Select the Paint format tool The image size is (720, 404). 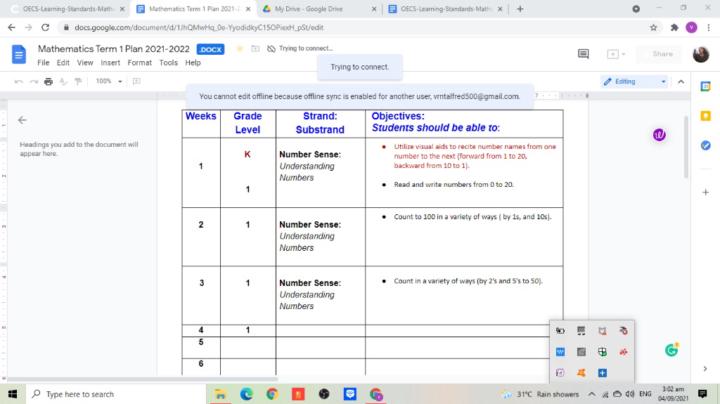tap(78, 82)
